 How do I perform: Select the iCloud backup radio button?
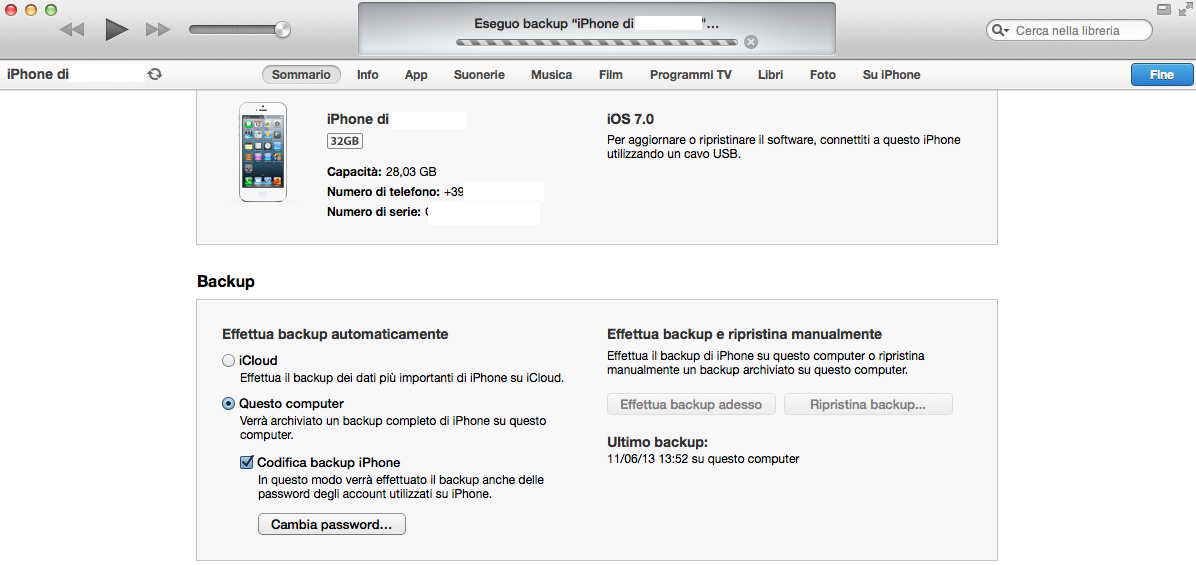pos(229,361)
